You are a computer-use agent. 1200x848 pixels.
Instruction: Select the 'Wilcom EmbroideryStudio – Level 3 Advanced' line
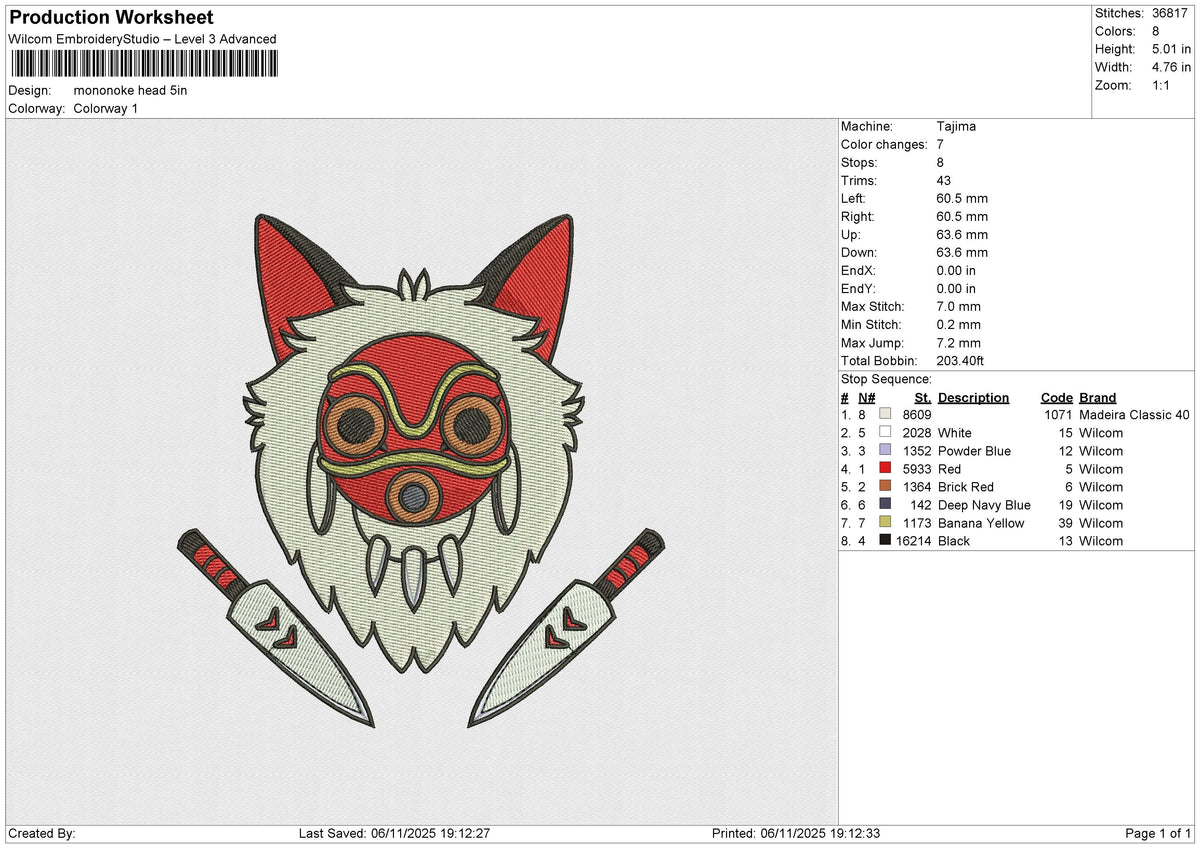click(142, 39)
